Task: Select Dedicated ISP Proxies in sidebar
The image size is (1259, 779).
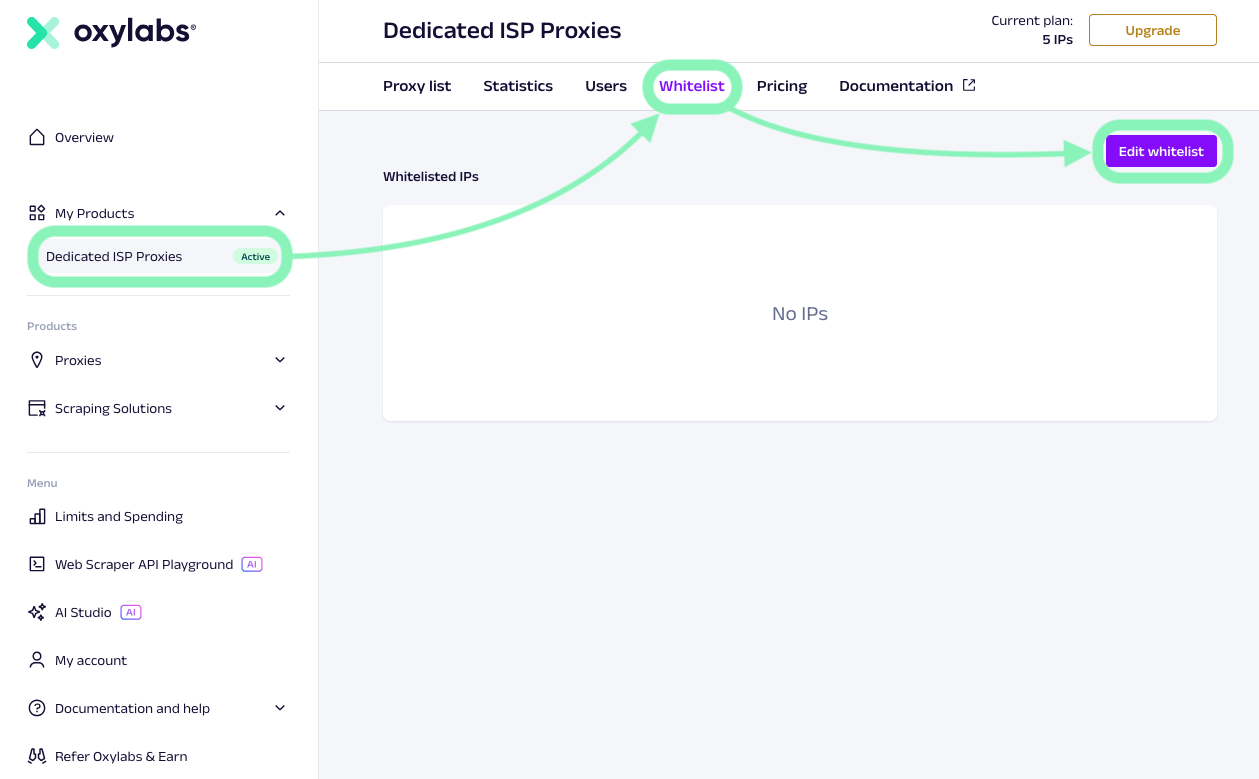Action: pos(114,257)
